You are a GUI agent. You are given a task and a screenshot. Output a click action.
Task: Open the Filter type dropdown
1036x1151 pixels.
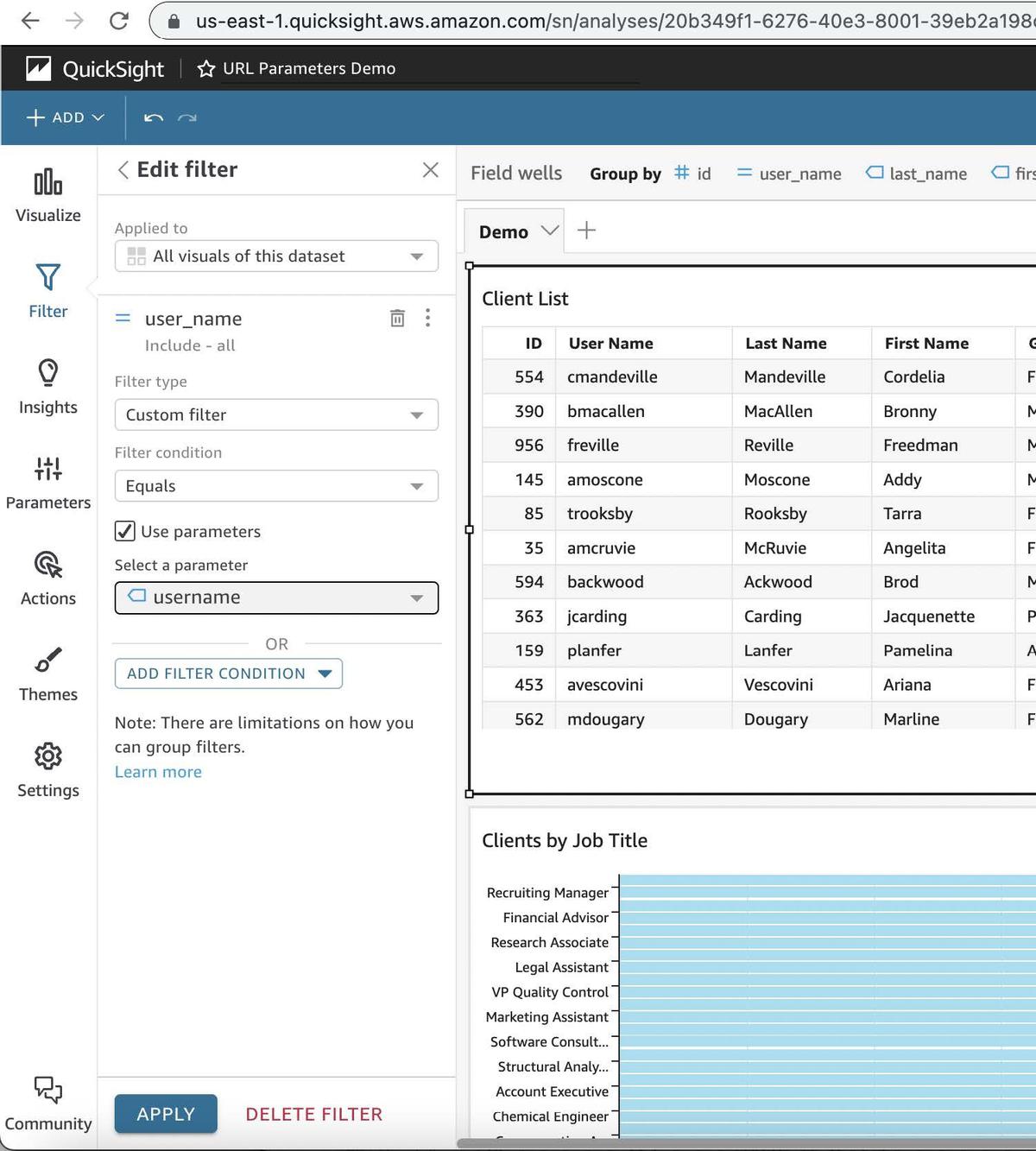tap(276, 415)
